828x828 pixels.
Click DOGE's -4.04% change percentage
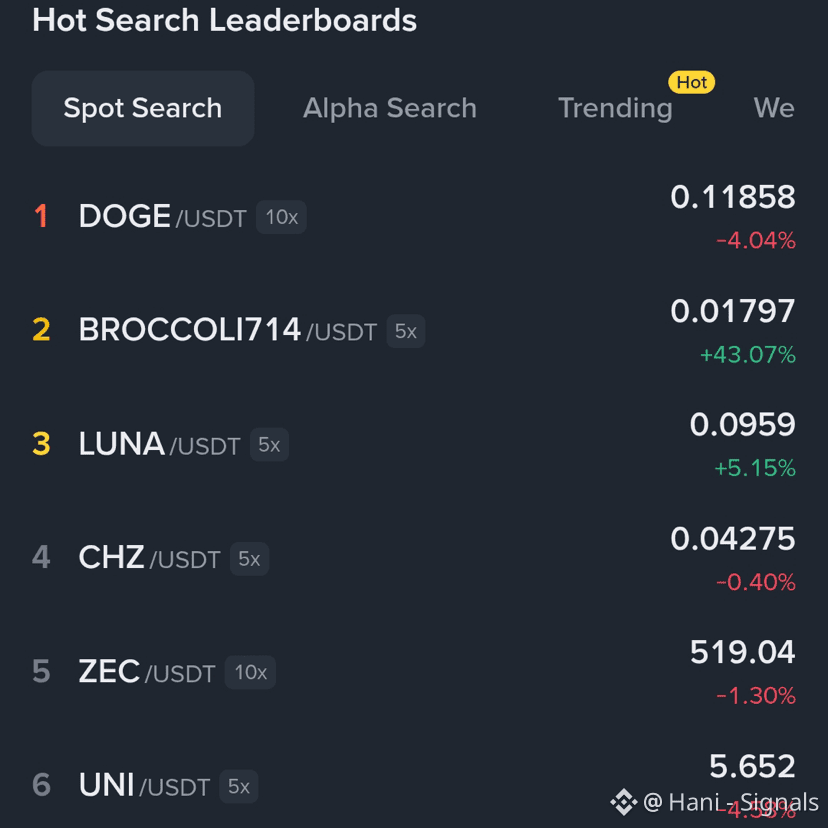click(756, 240)
